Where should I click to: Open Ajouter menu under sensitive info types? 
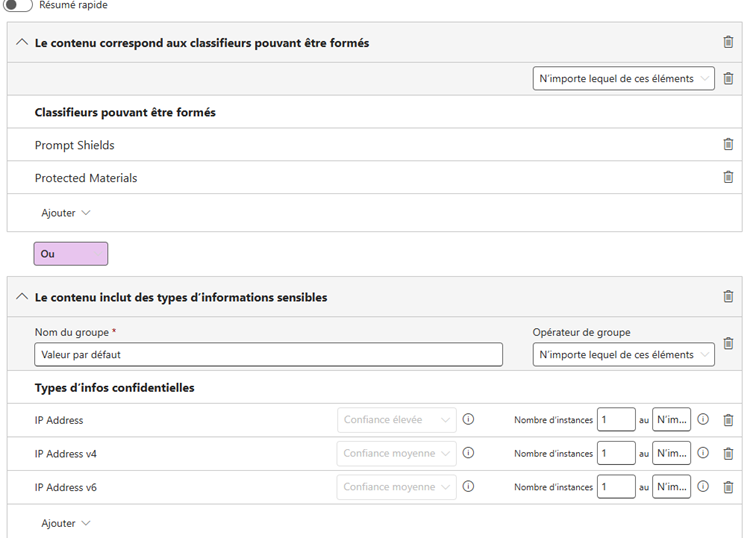[x=66, y=523]
